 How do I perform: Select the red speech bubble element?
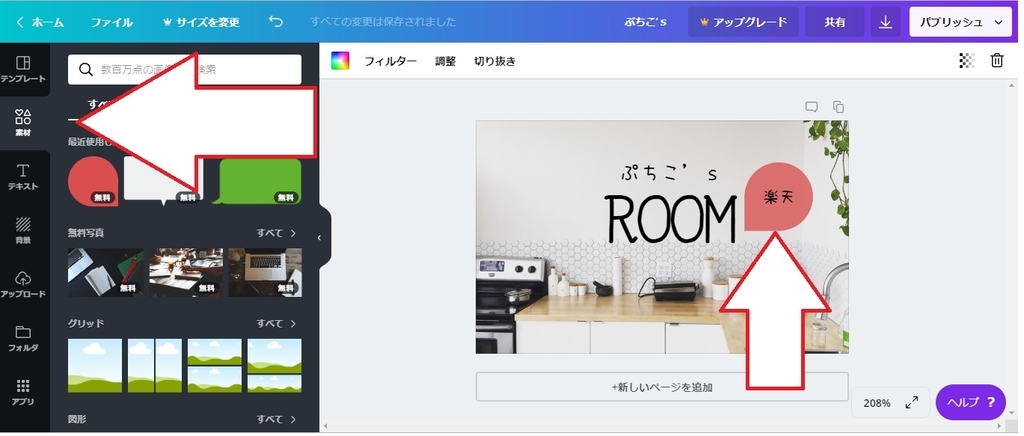coord(93,181)
